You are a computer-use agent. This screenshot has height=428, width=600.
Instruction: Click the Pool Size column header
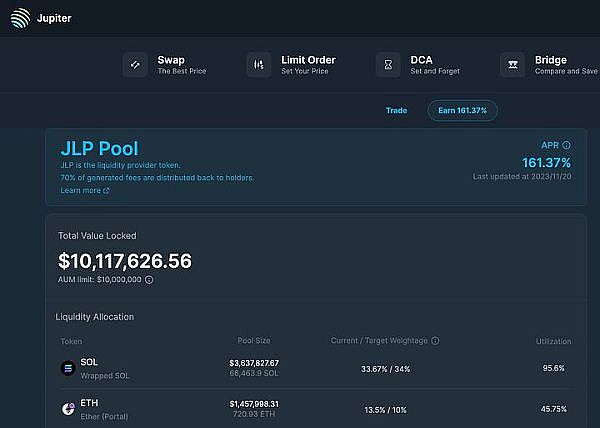[x=253, y=341]
